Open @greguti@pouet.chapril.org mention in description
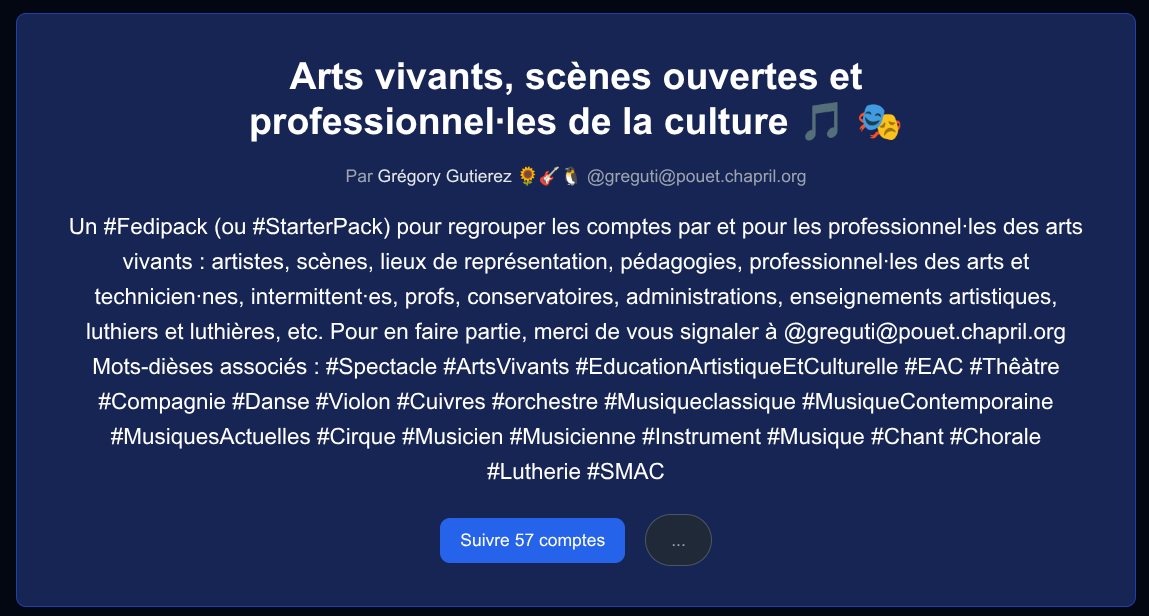Viewport: 1149px width, 616px height. click(x=924, y=332)
